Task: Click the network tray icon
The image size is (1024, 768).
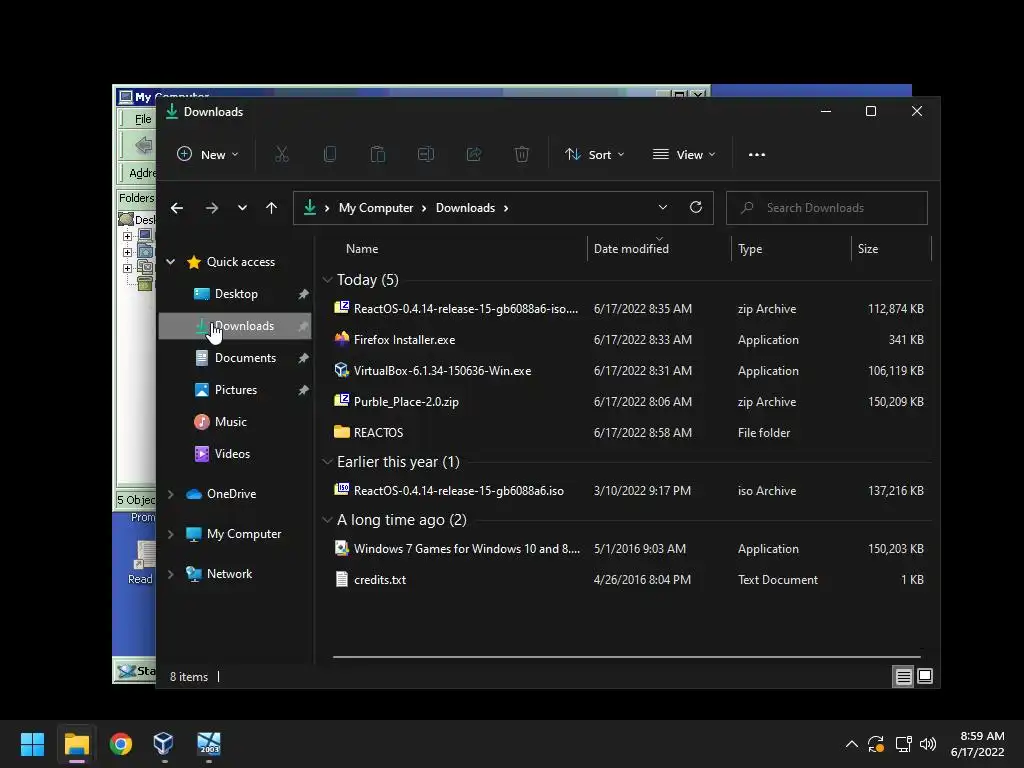Action: 903,744
